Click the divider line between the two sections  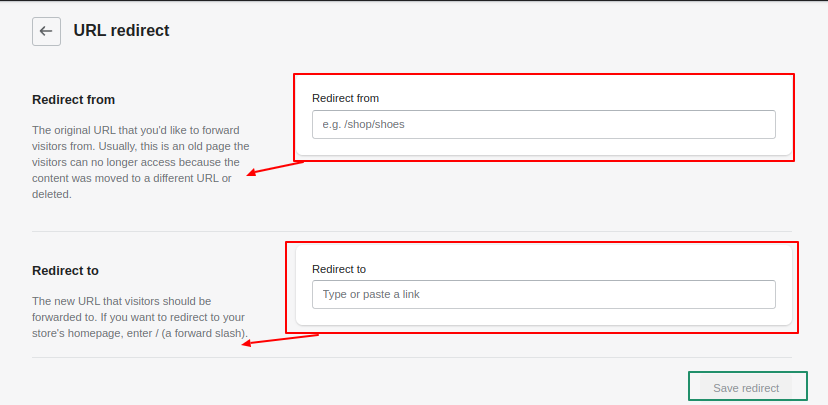(x=412, y=231)
